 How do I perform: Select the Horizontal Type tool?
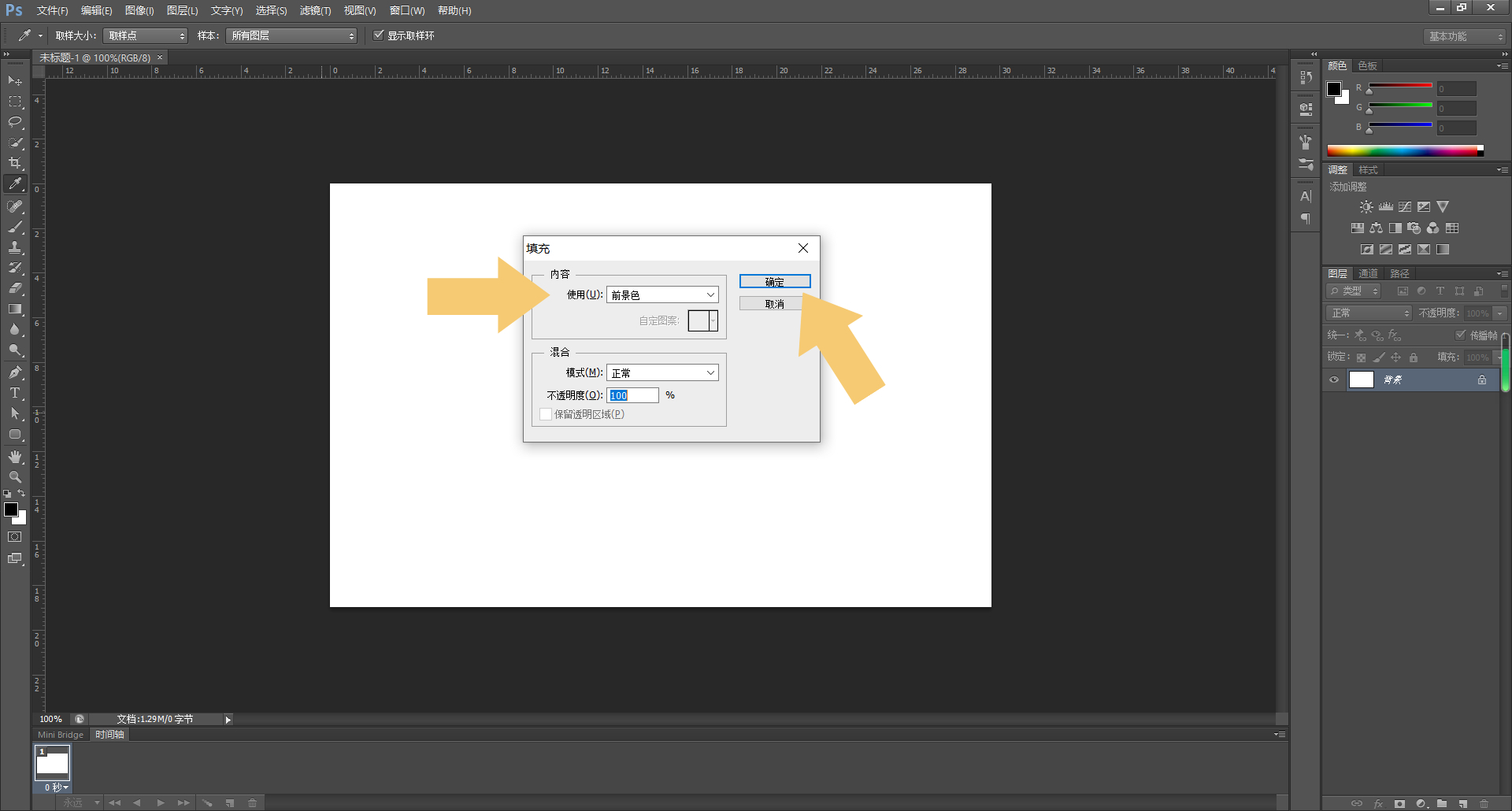pos(15,393)
